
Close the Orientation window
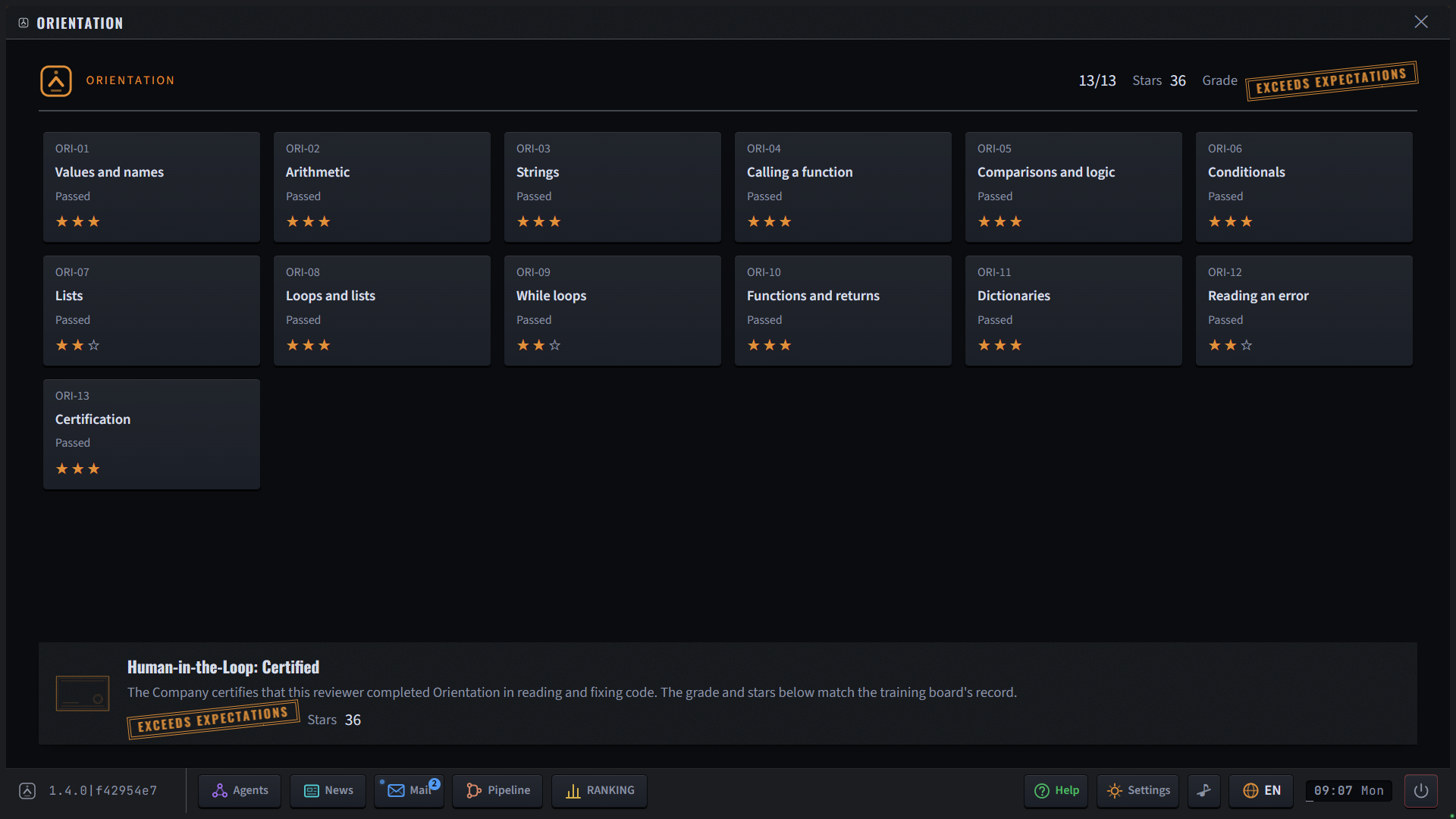(x=1421, y=22)
